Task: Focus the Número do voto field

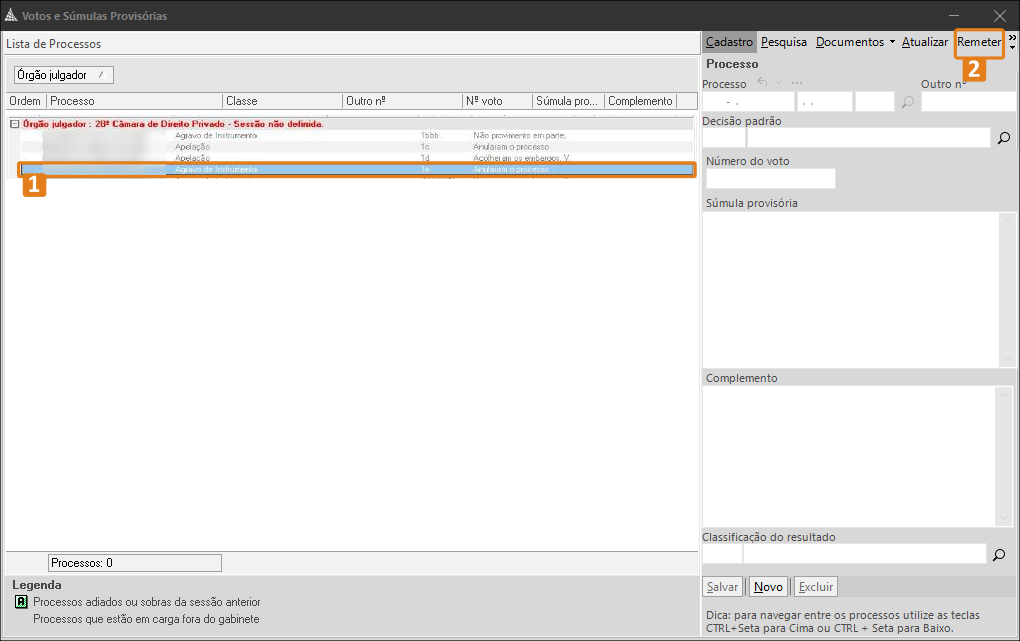Action: tap(770, 178)
